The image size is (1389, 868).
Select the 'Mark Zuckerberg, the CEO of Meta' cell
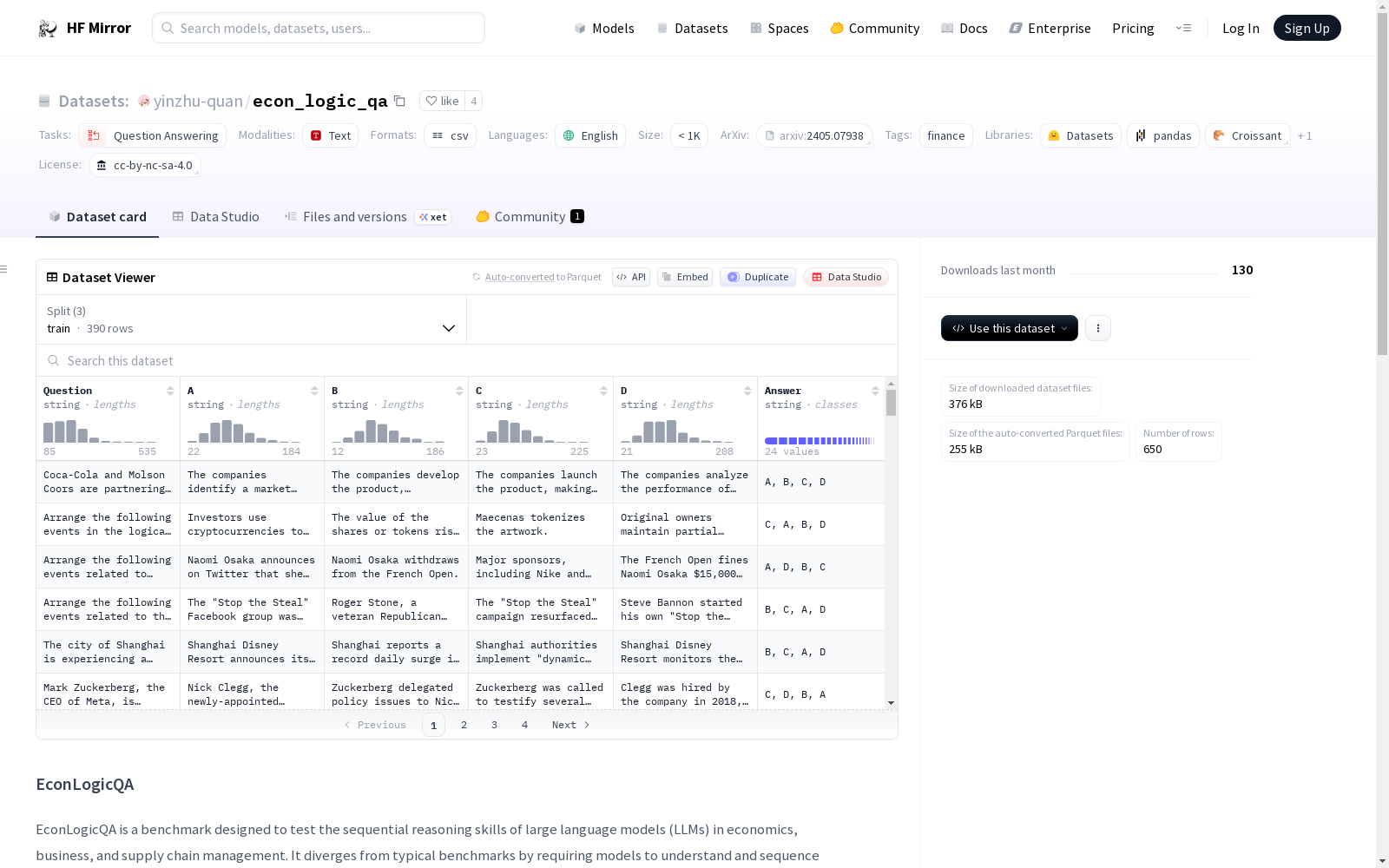(x=109, y=692)
